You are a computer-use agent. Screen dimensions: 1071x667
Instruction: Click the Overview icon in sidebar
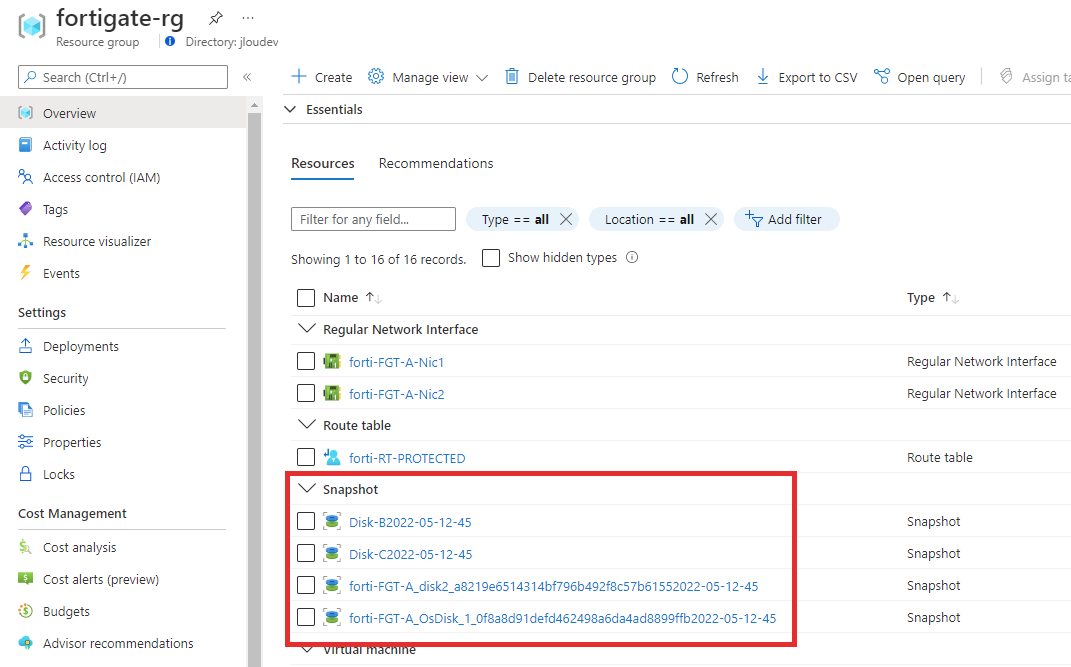[x=26, y=113]
